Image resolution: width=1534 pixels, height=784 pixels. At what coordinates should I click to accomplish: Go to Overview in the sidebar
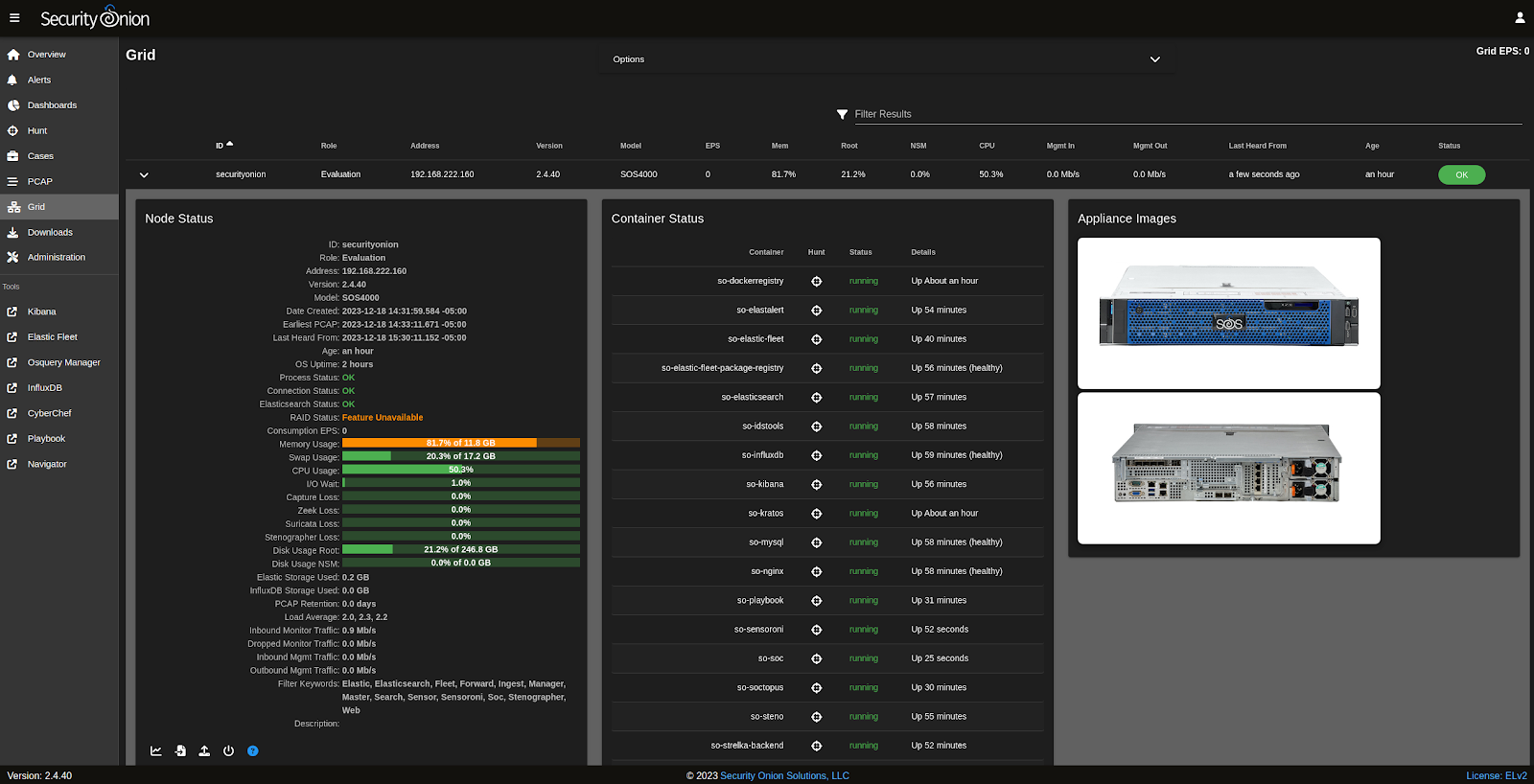pyautogui.click(x=59, y=55)
